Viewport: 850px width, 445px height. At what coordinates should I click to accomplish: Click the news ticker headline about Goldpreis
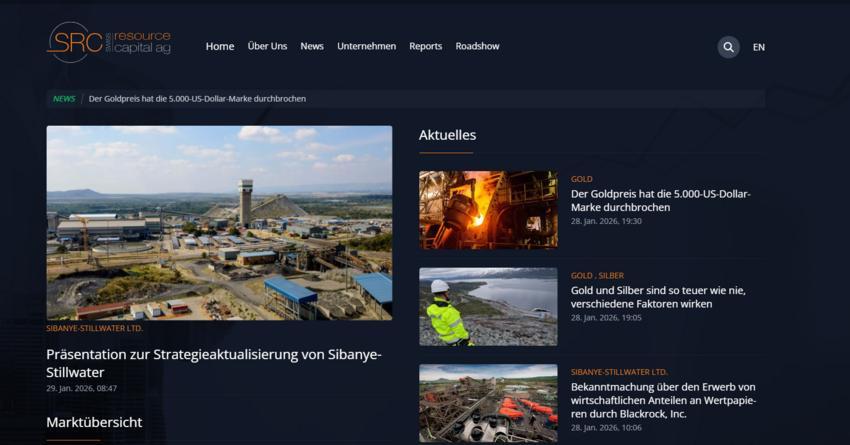click(197, 99)
